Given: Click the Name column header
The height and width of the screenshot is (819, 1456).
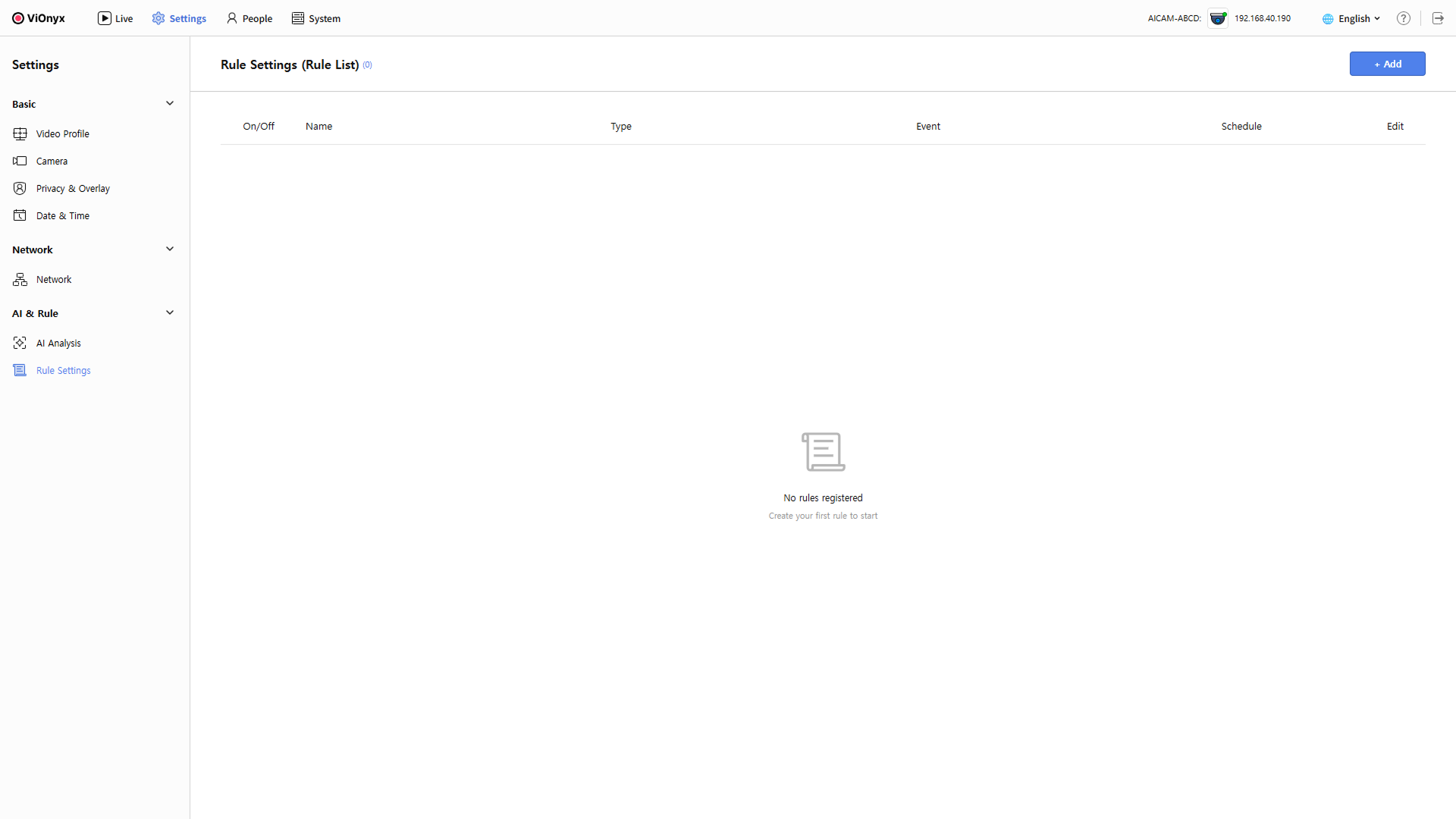Looking at the screenshot, I should (318, 127).
